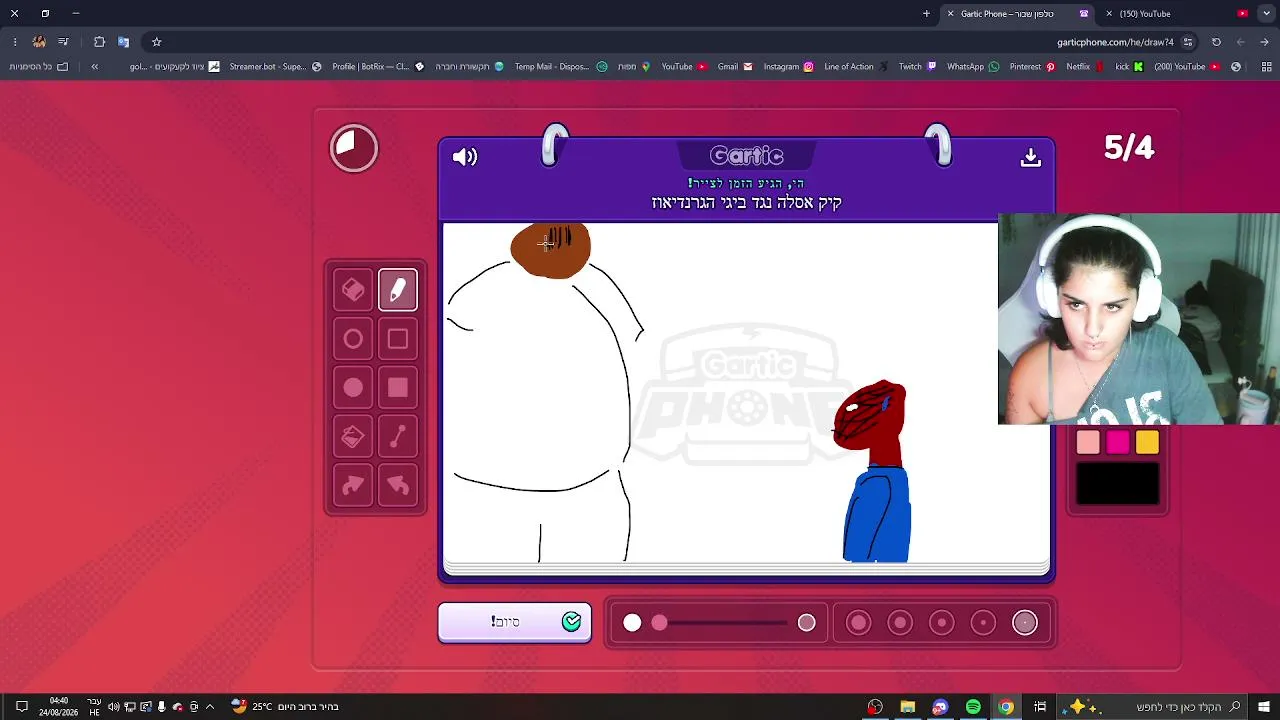Open the media controls toolbar icon
The height and width of the screenshot is (720, 1280).
pyautogui.click(x=63, y=42)
